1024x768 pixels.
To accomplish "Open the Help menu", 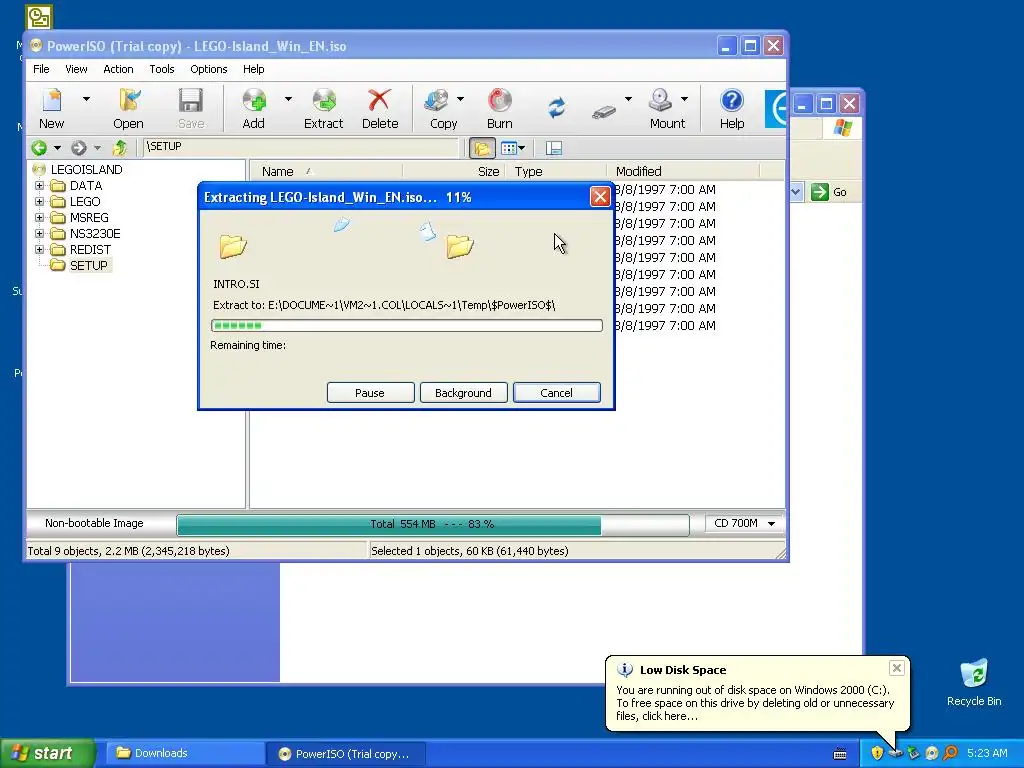I will (x=253, y=69).
